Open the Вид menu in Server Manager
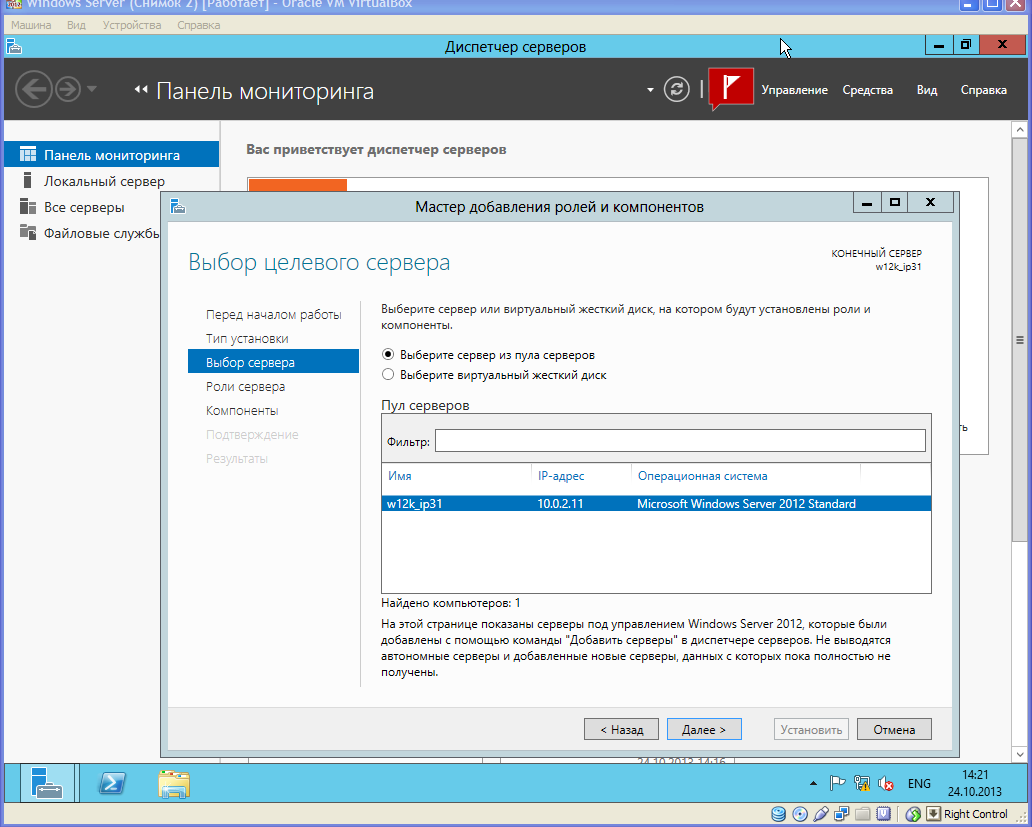Viewport: 1032px width, 827px height. click(x=927, y=90)
